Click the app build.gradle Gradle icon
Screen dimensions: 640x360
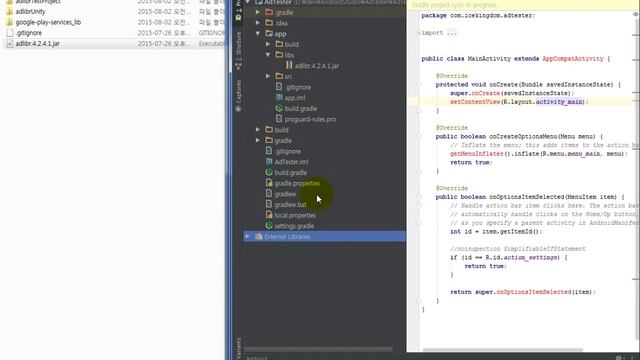tap(279, 108)
